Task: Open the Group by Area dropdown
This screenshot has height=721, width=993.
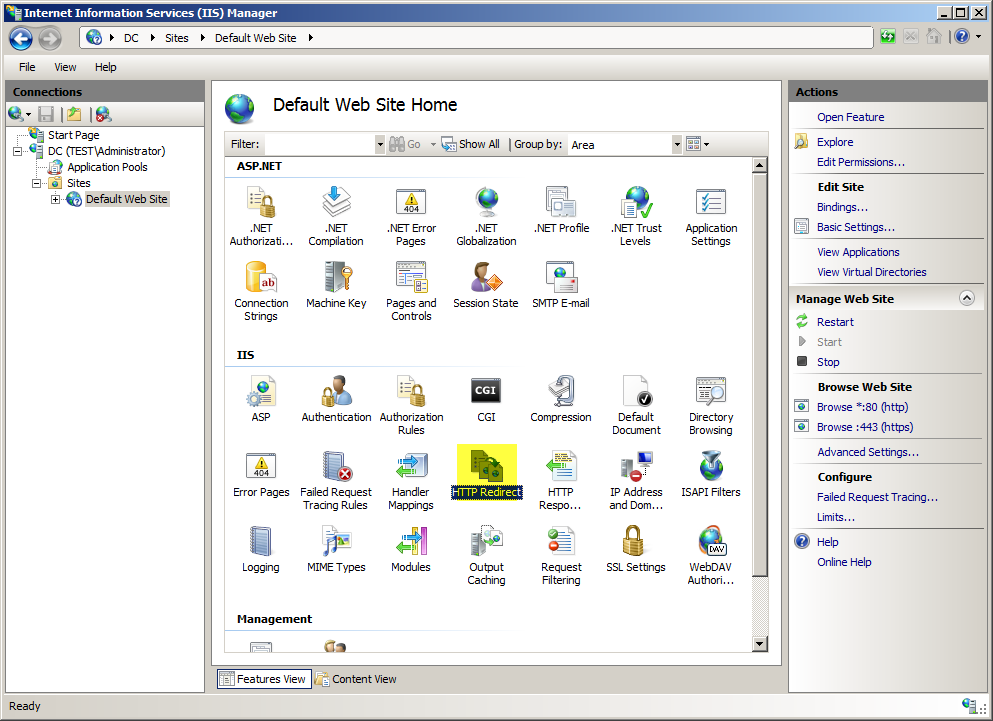Action: (677, 144)
